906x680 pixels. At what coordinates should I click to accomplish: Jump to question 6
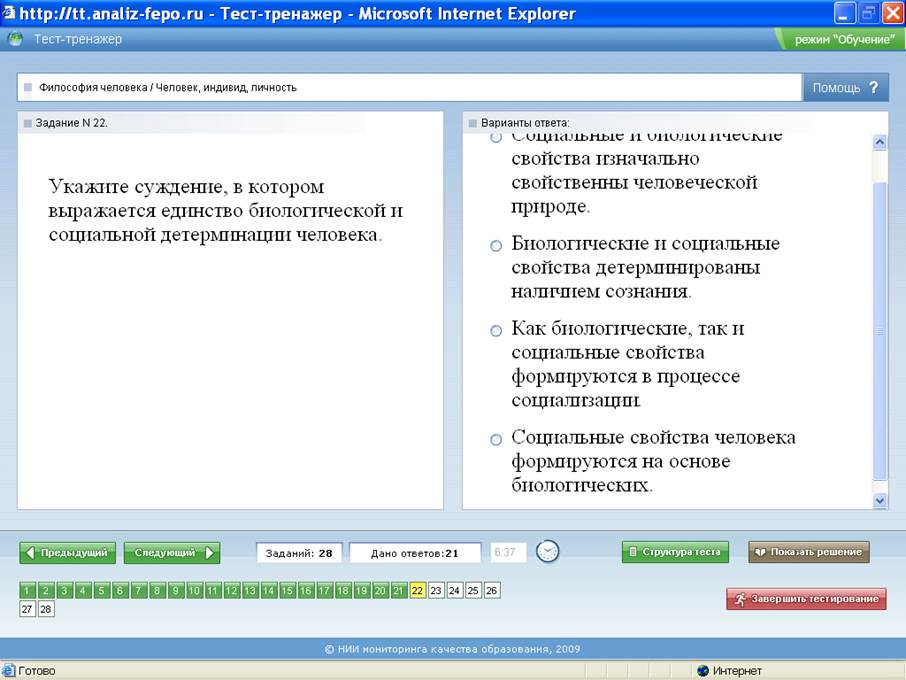click(120, 590)
